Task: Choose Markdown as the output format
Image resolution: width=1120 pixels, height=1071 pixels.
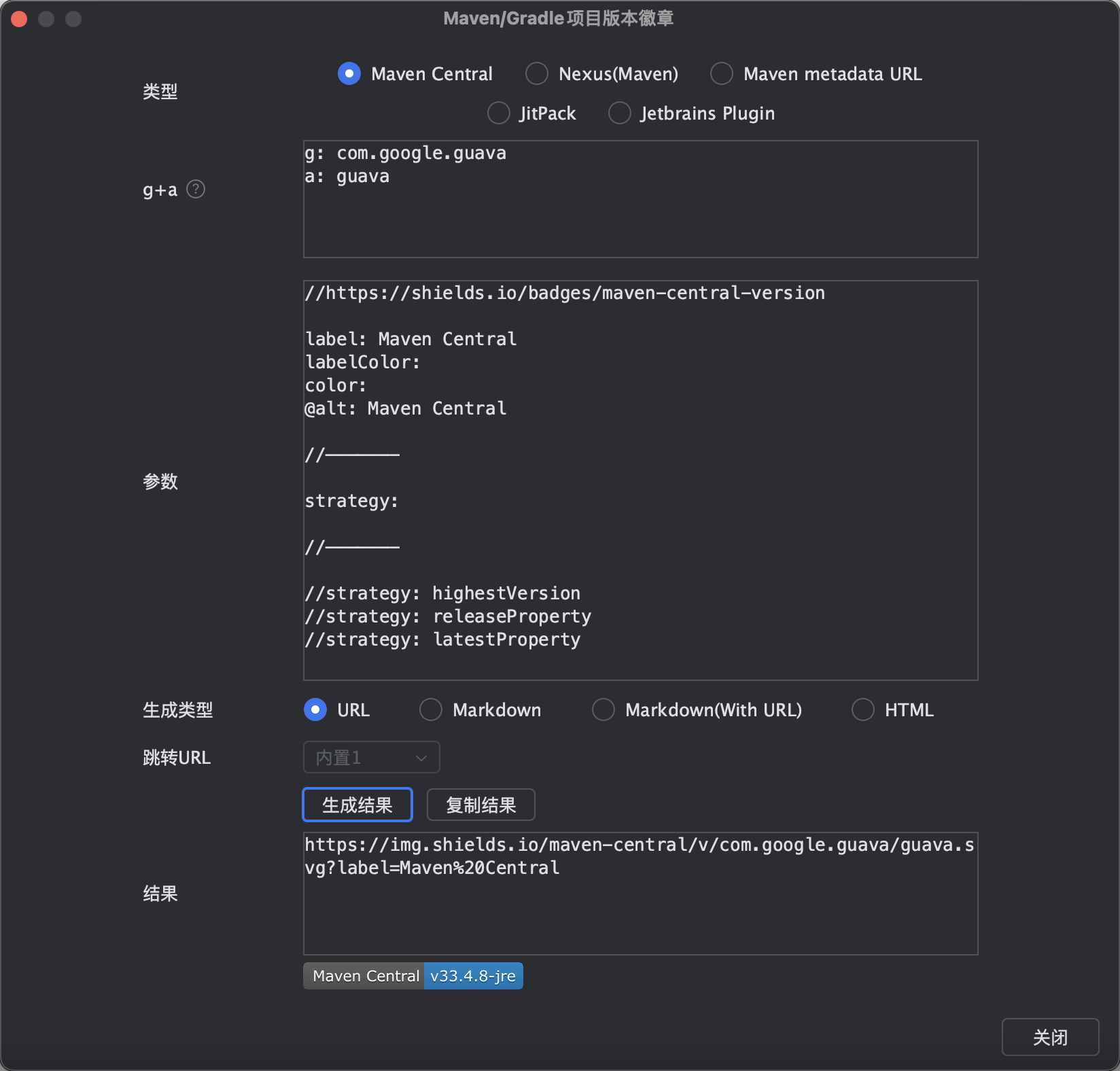Action: pyautogui.click(x=430, y=709)
